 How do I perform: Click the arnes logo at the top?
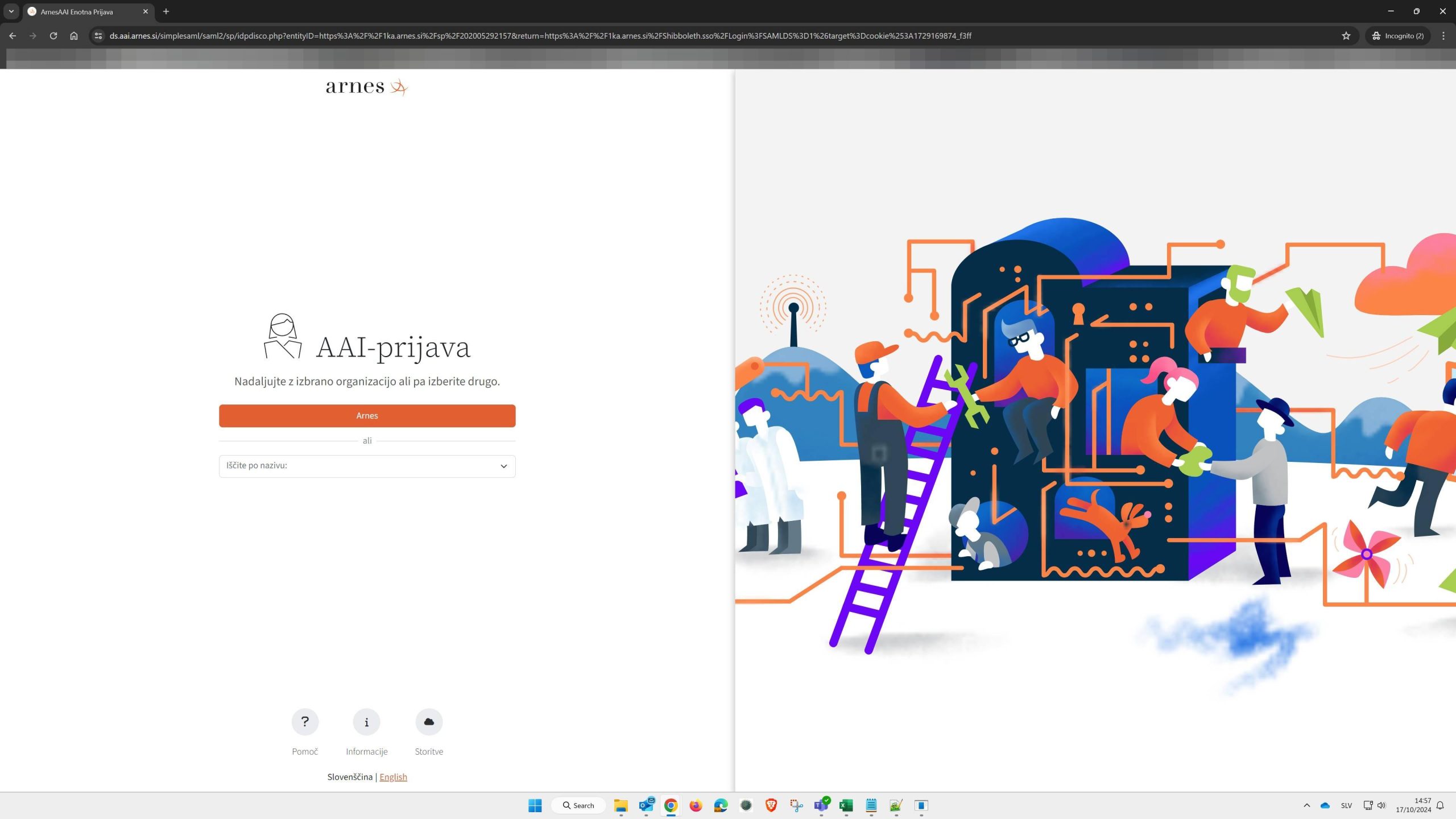tap(367, 87)
